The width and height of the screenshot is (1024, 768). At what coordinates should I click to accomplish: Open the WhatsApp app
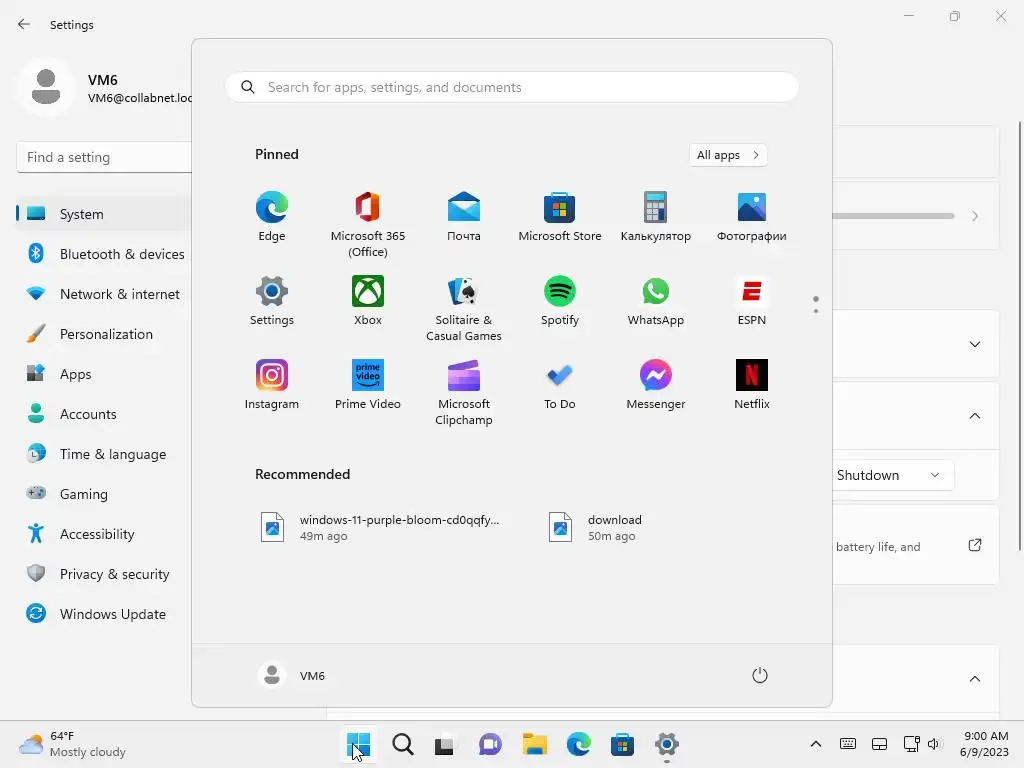coord(656,301)
